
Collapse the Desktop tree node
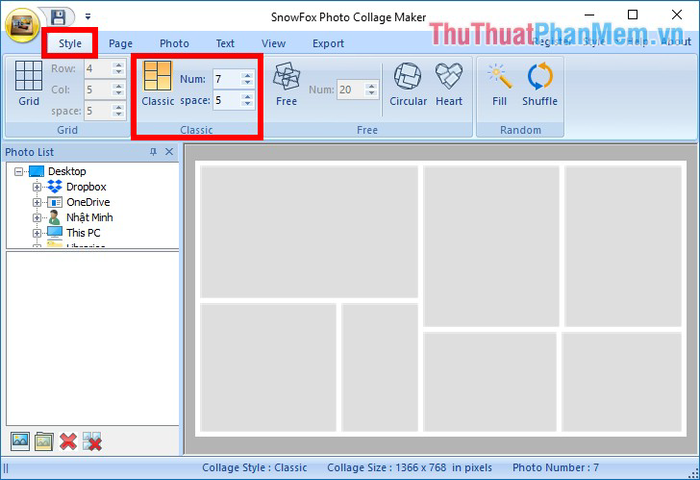(x=18, y=171)
